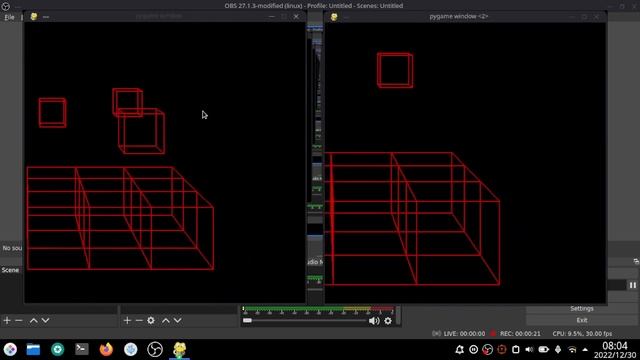Move the selected scene up in the Scenes panel

tap(33, 321)
